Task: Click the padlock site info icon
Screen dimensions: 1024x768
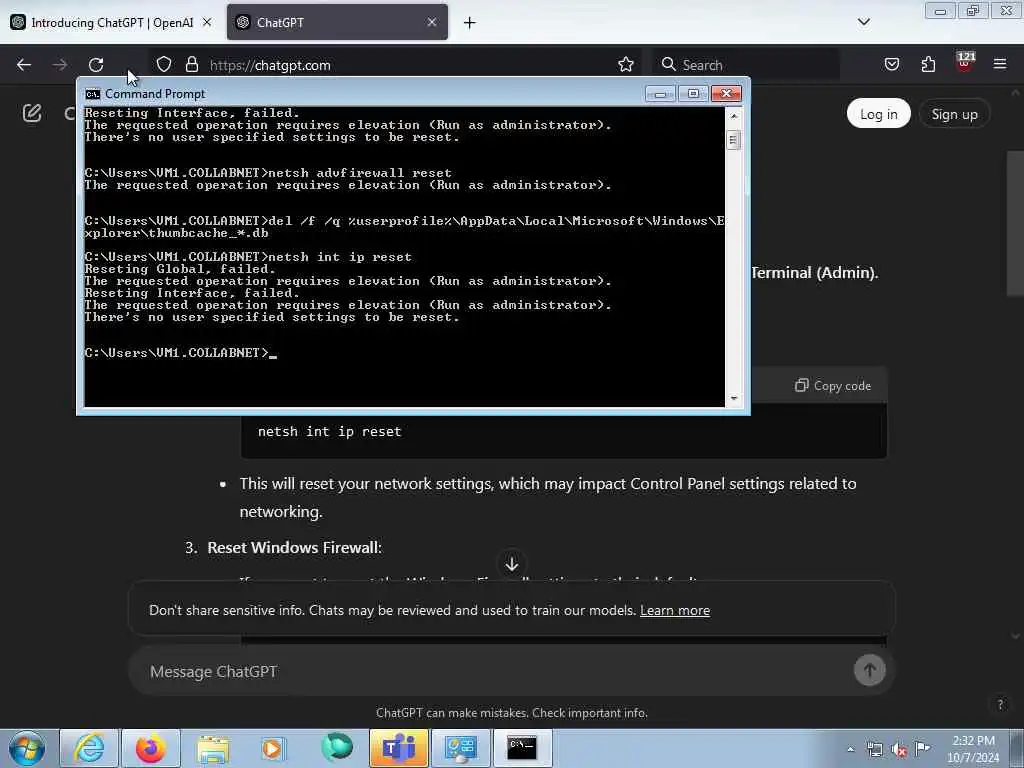Action: click(x=191, y=64)
